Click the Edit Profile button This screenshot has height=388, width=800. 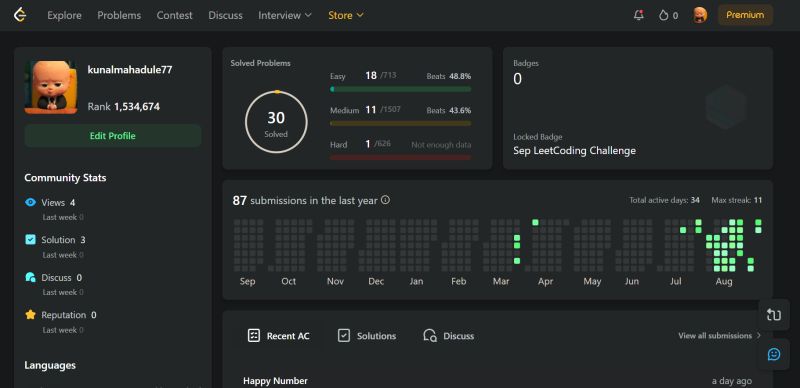(x=113, y=136)
